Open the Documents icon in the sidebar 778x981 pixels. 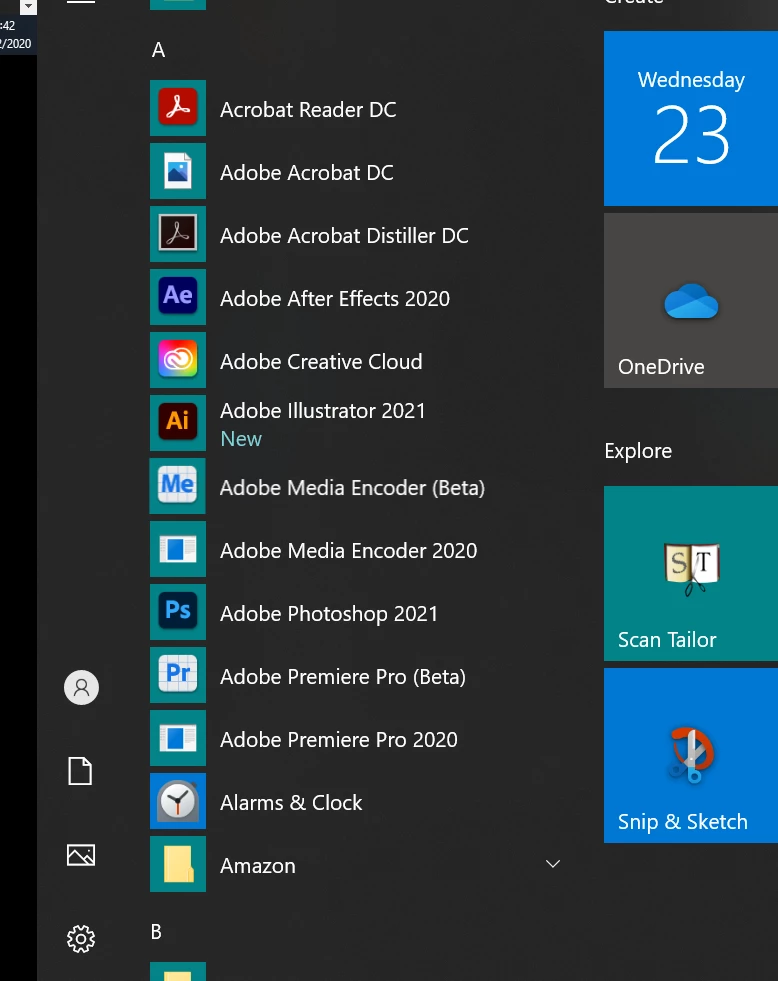(80, 771)
